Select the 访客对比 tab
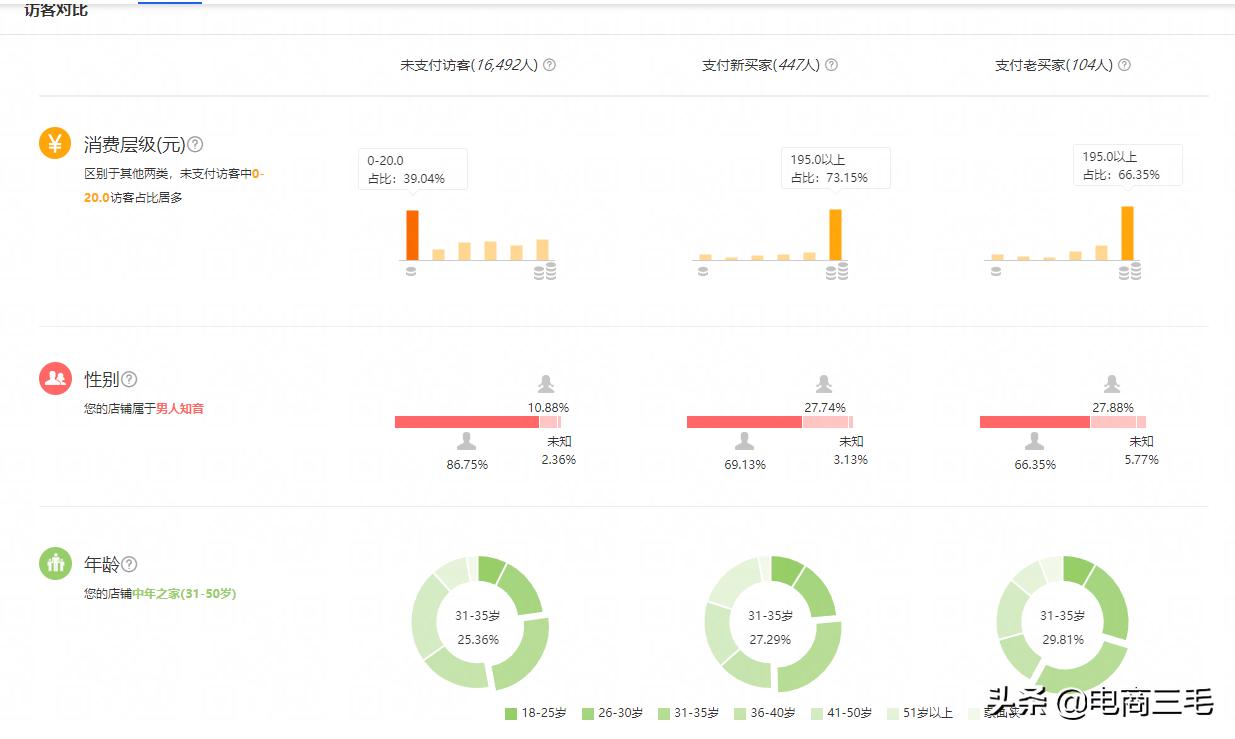The image size is (1235, 739). click(x=56, y=10)
